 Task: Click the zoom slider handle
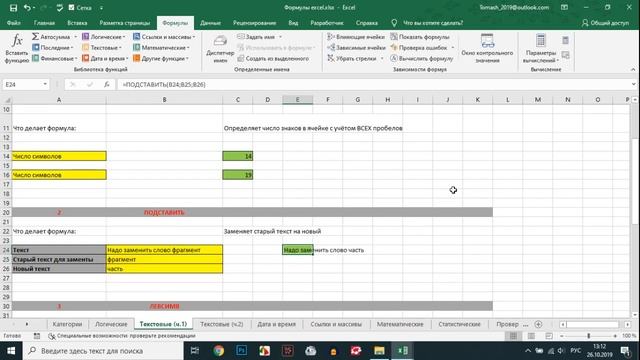589,336
